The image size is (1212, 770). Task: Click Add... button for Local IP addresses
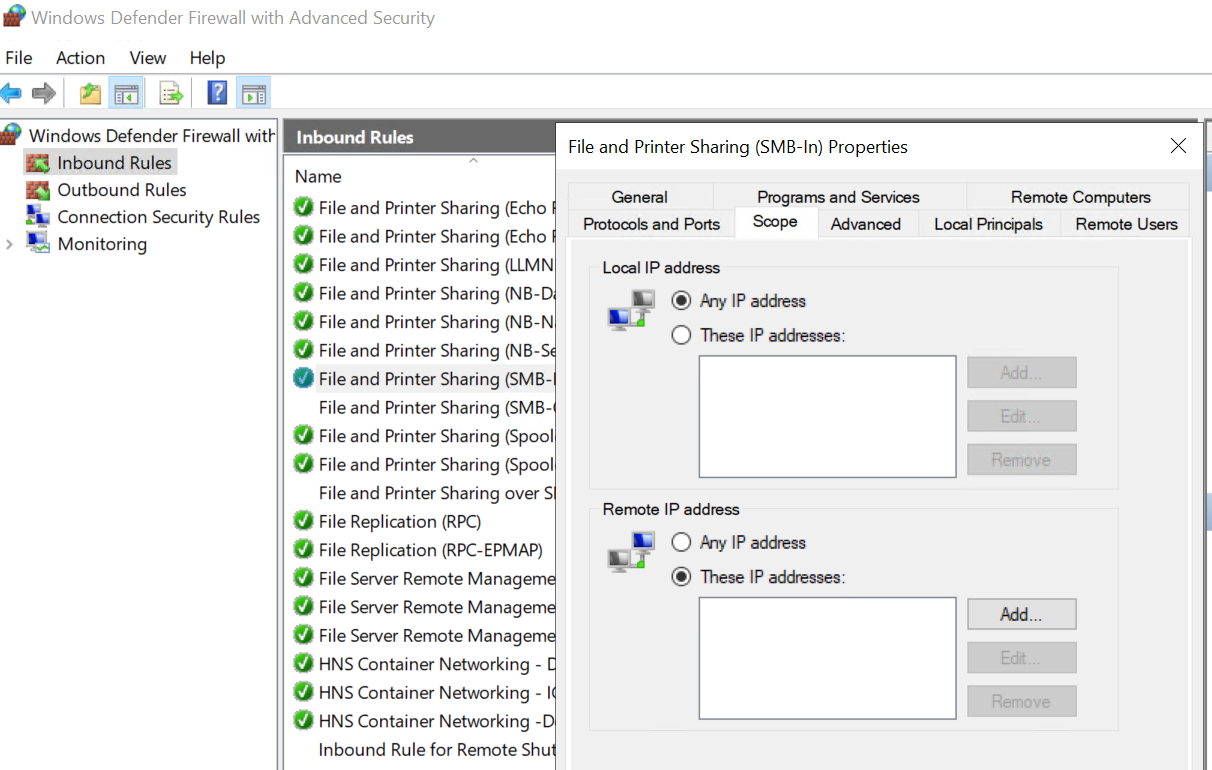(1022, 372)
